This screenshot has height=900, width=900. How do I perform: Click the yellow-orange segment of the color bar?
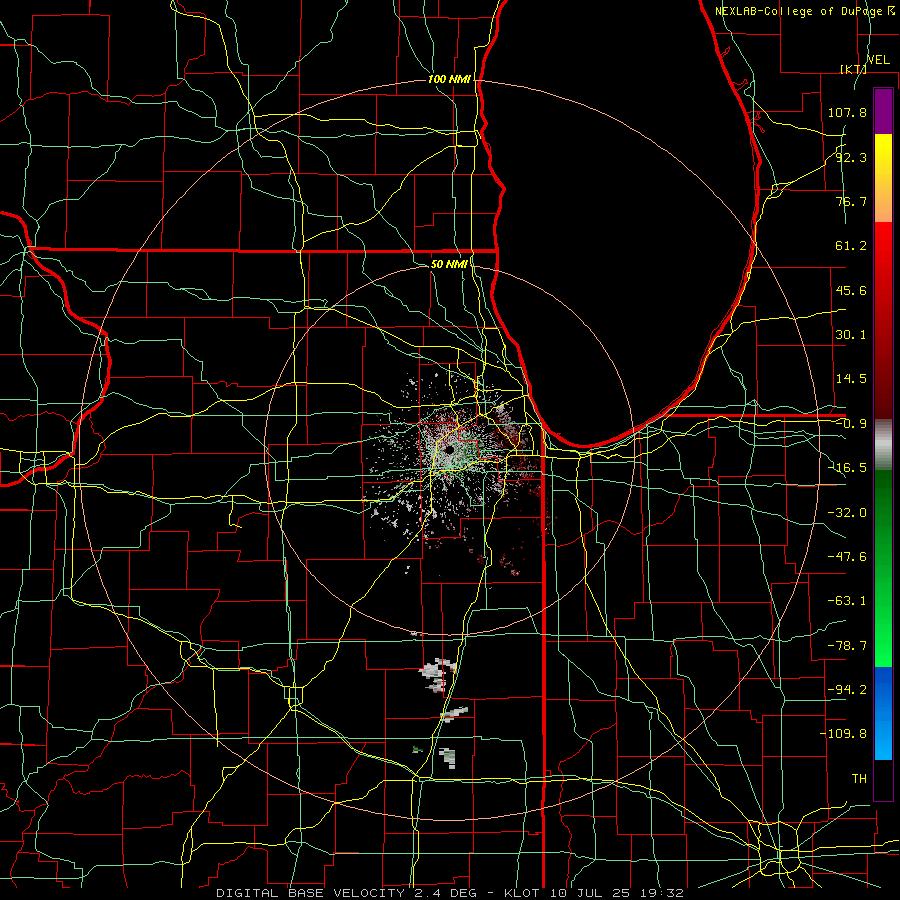(x=883, y=178)
